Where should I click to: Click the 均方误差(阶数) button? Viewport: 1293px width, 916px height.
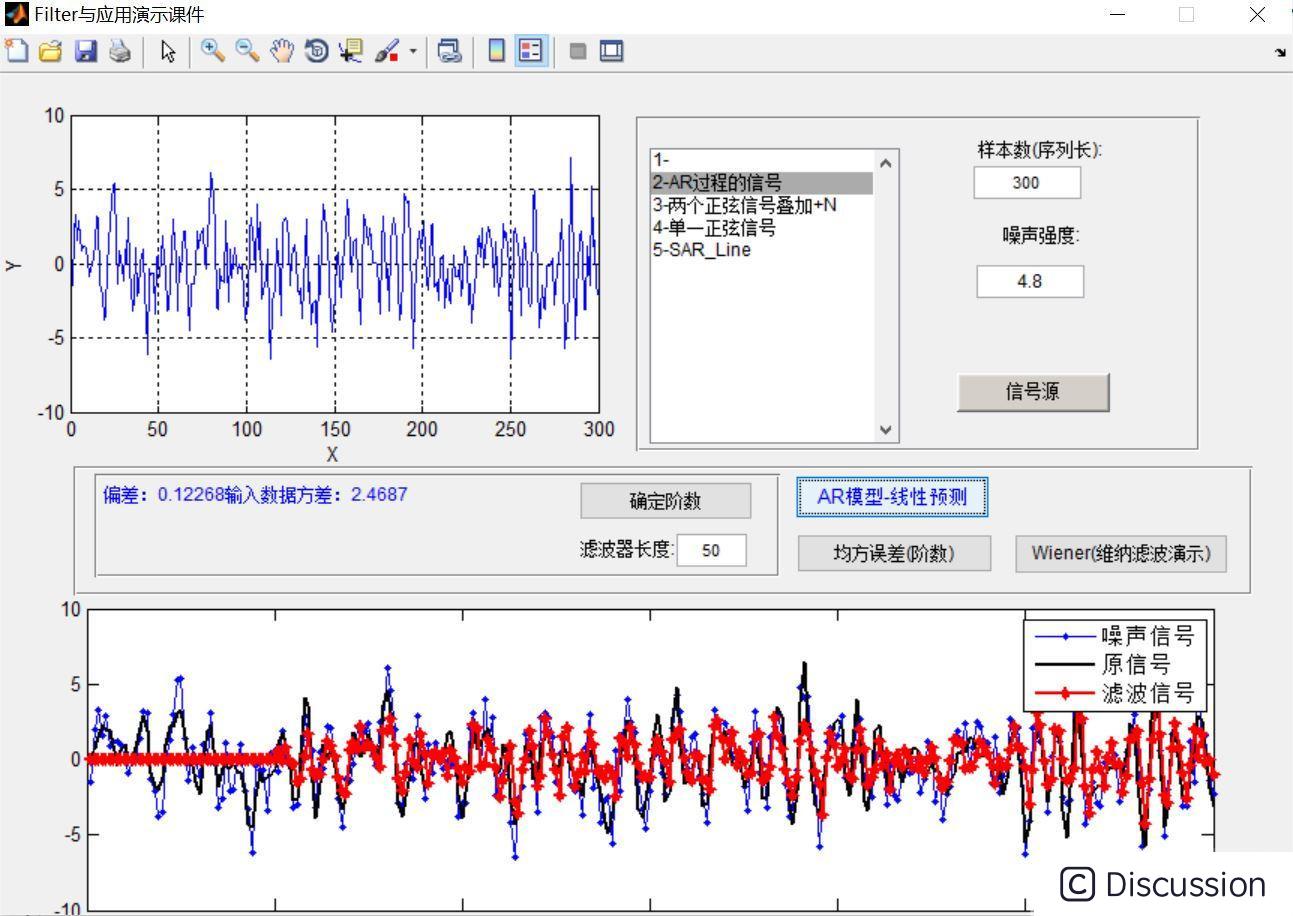[894, 554]
